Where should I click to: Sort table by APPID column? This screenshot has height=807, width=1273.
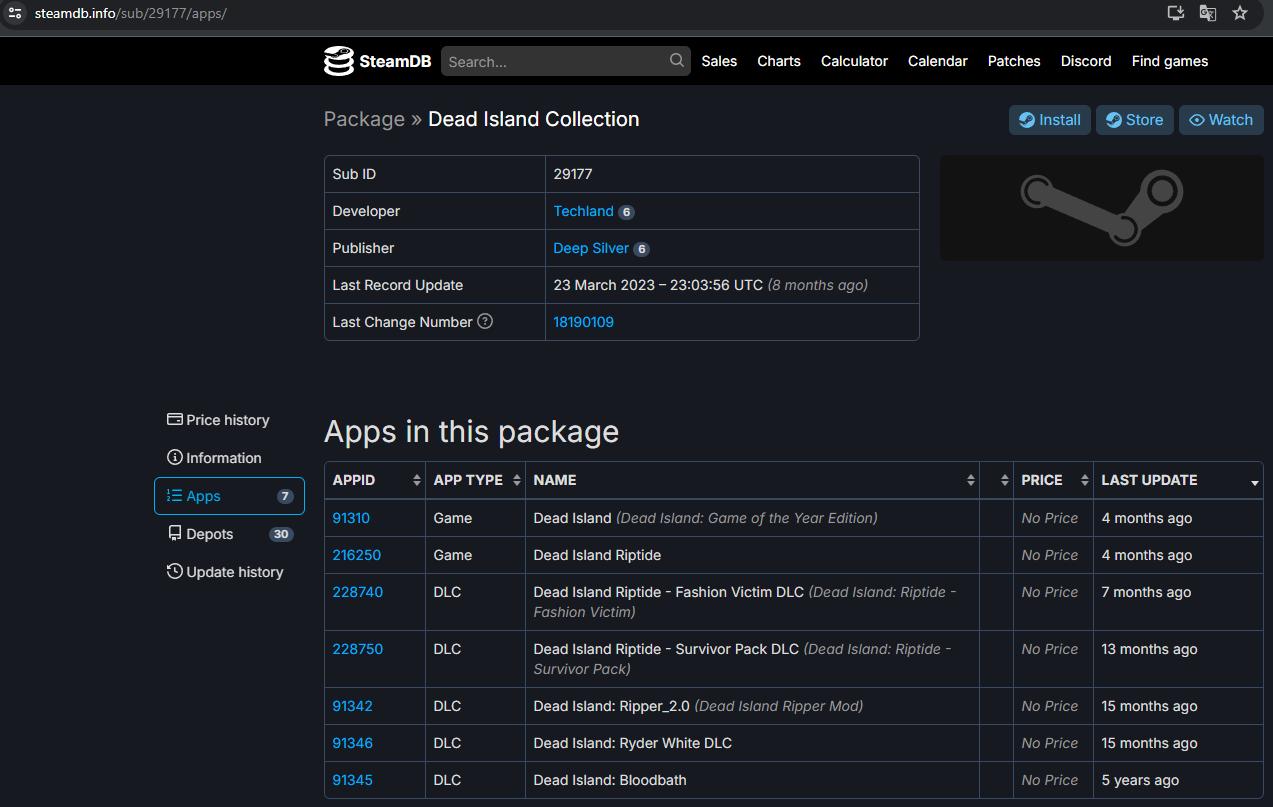pos(375,480)
